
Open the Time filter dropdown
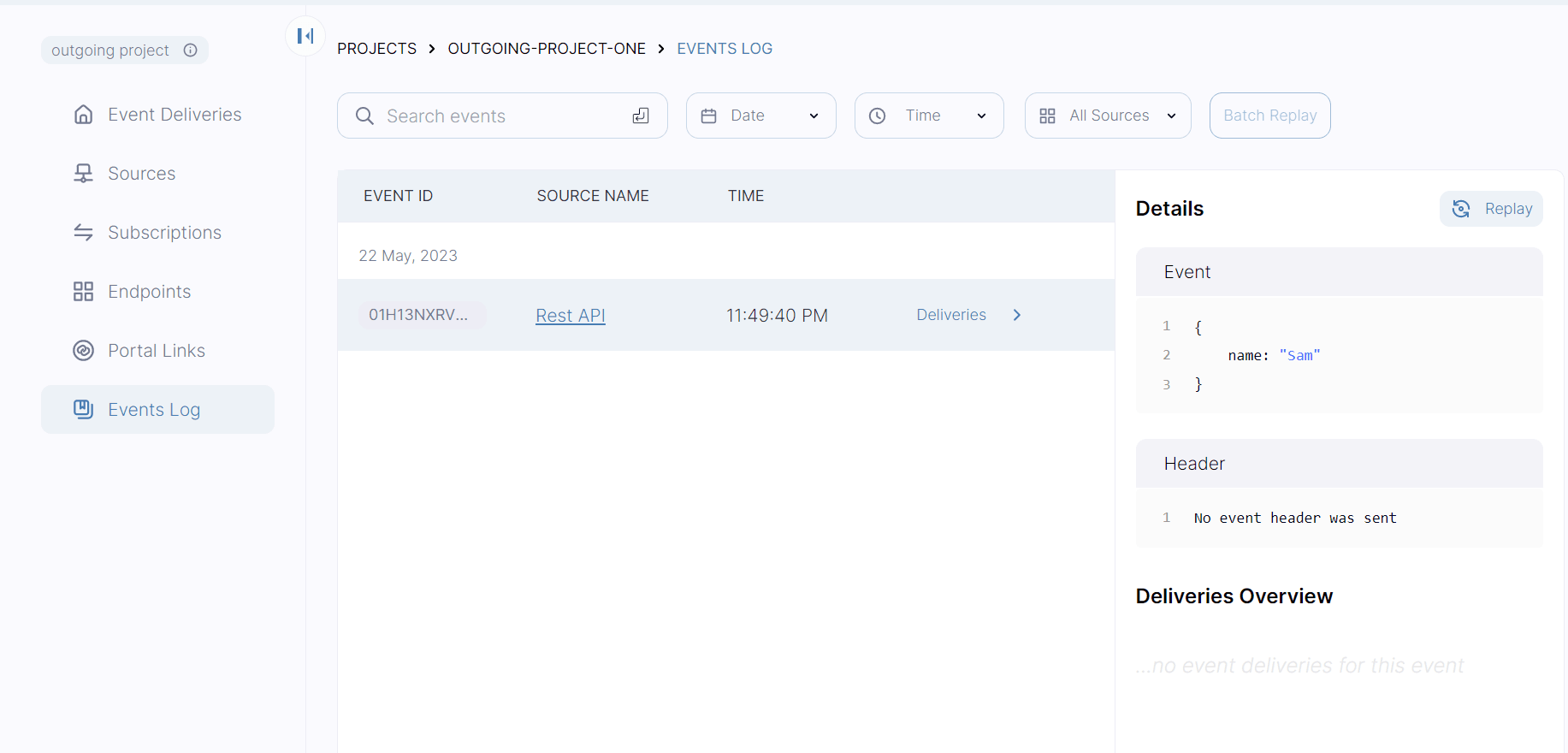click(x=928, y=116)
